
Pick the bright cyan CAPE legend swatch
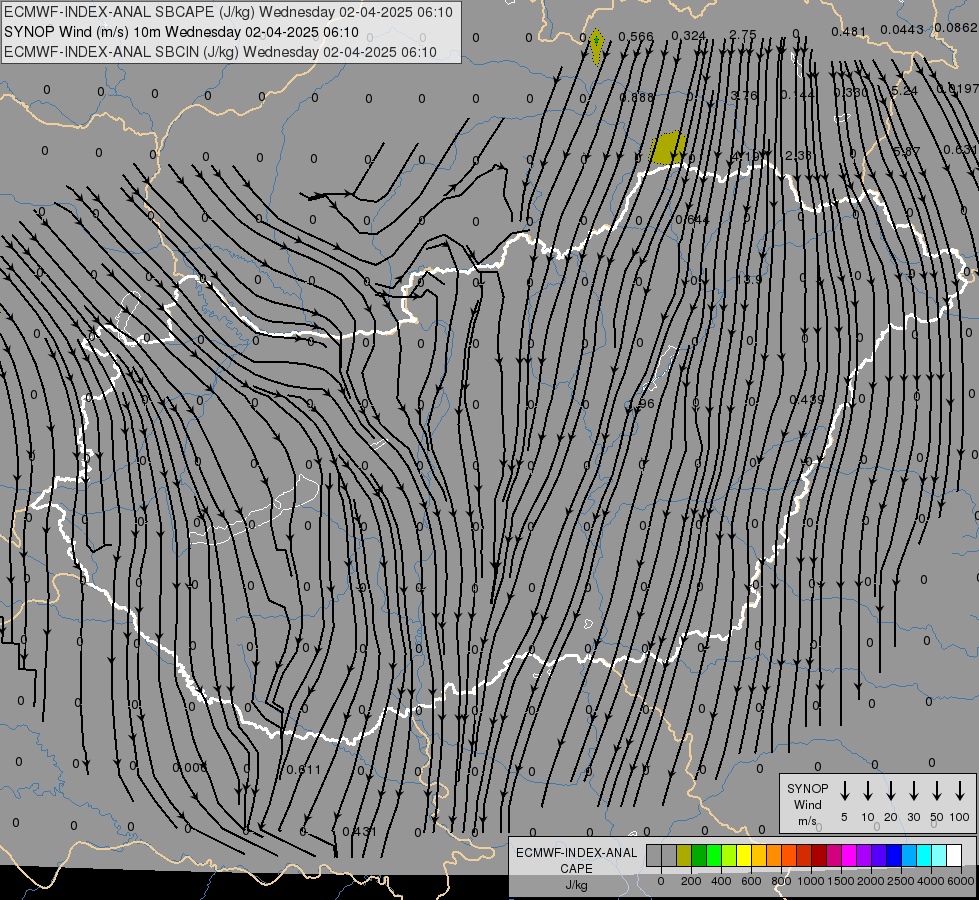[923, 855]
